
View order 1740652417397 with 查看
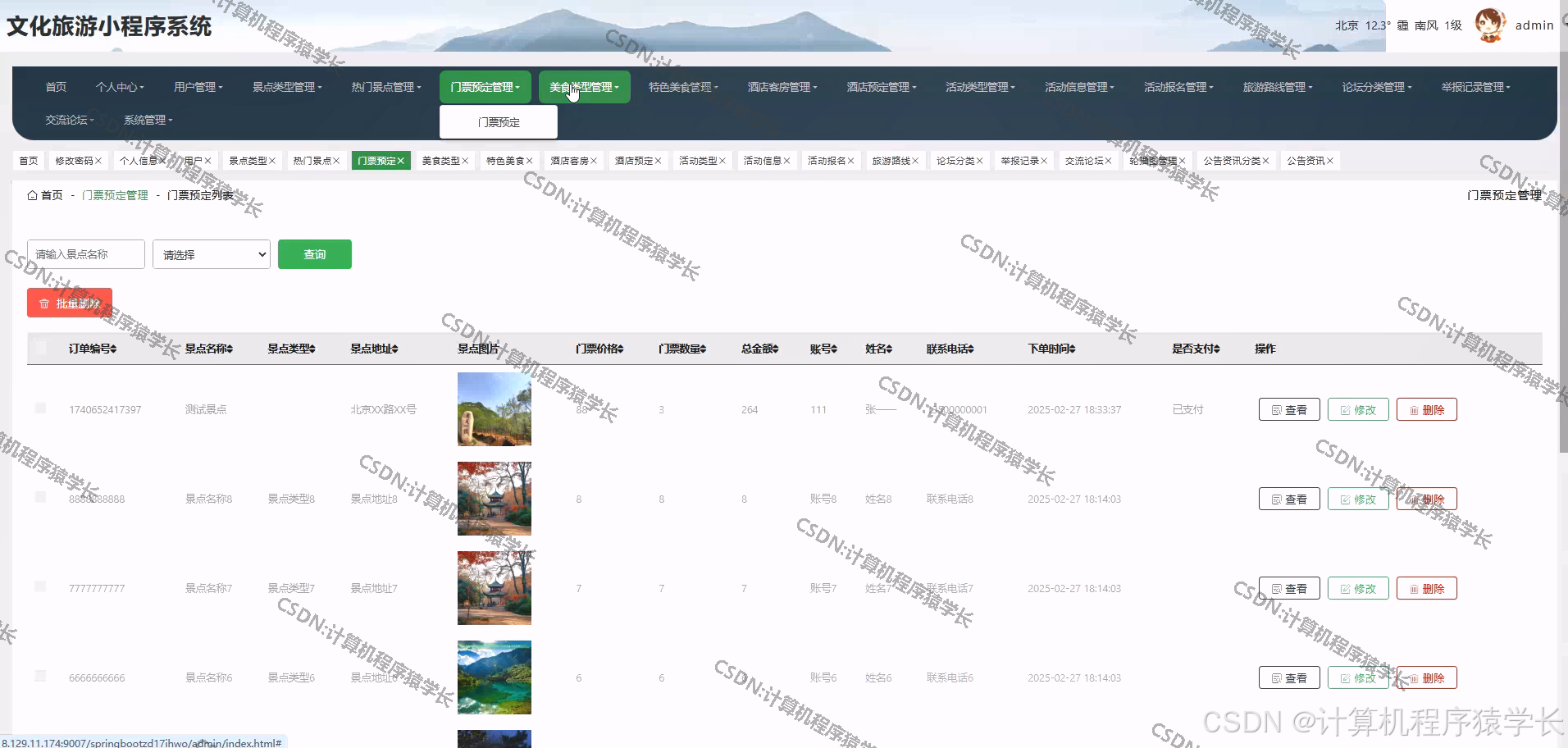pyautogui.click(x=1289, y=409)
